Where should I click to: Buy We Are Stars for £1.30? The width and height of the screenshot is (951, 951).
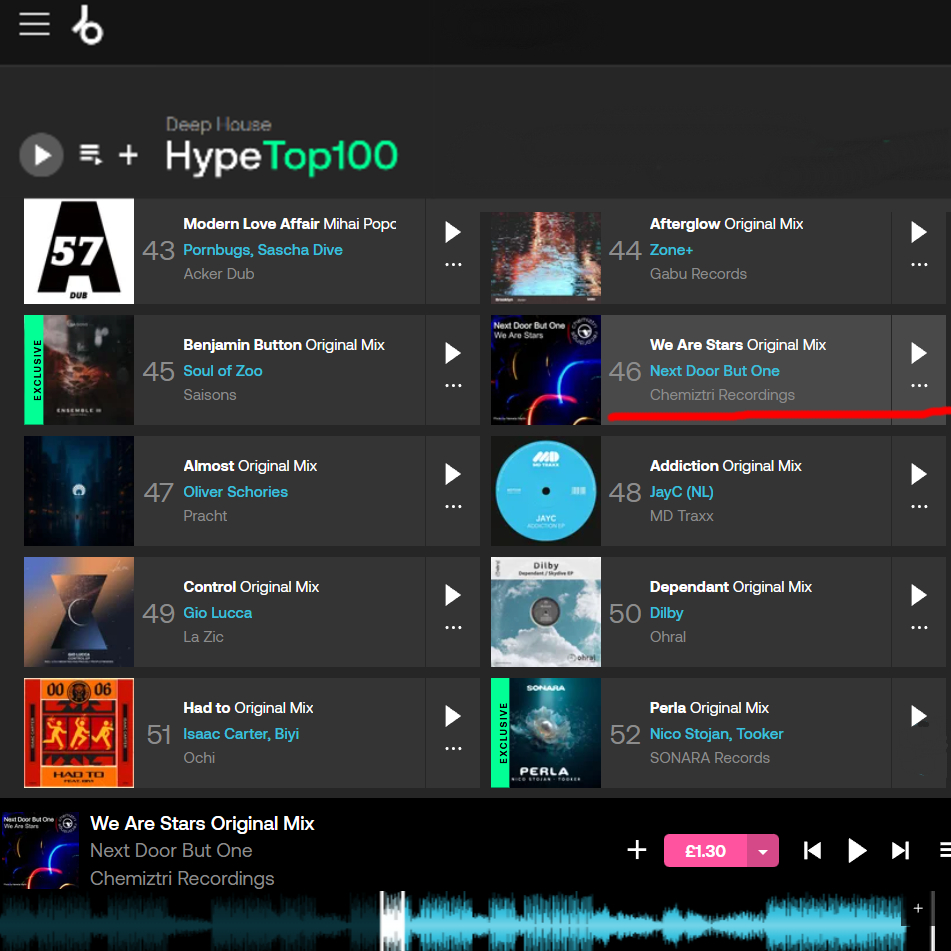point(705,850)
